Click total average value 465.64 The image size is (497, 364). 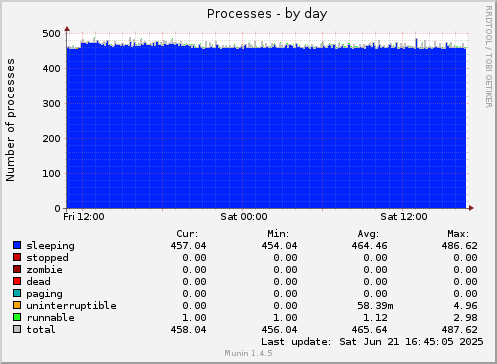coord(369,330)
